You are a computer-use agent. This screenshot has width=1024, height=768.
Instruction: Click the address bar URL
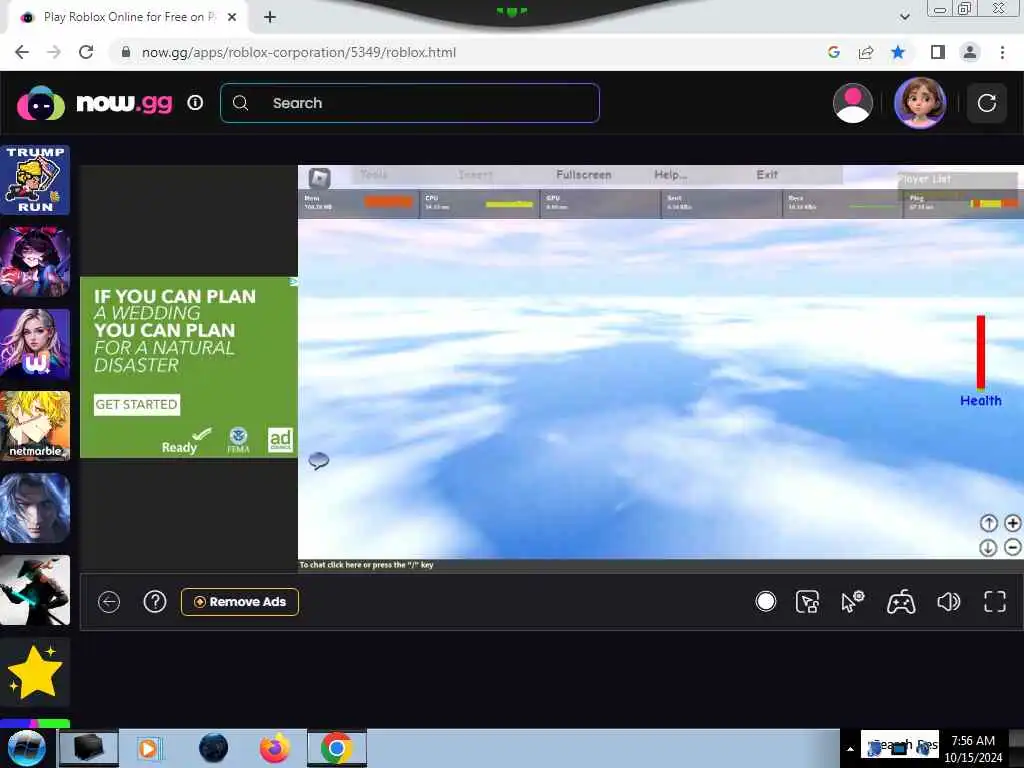tap(298, 52)
